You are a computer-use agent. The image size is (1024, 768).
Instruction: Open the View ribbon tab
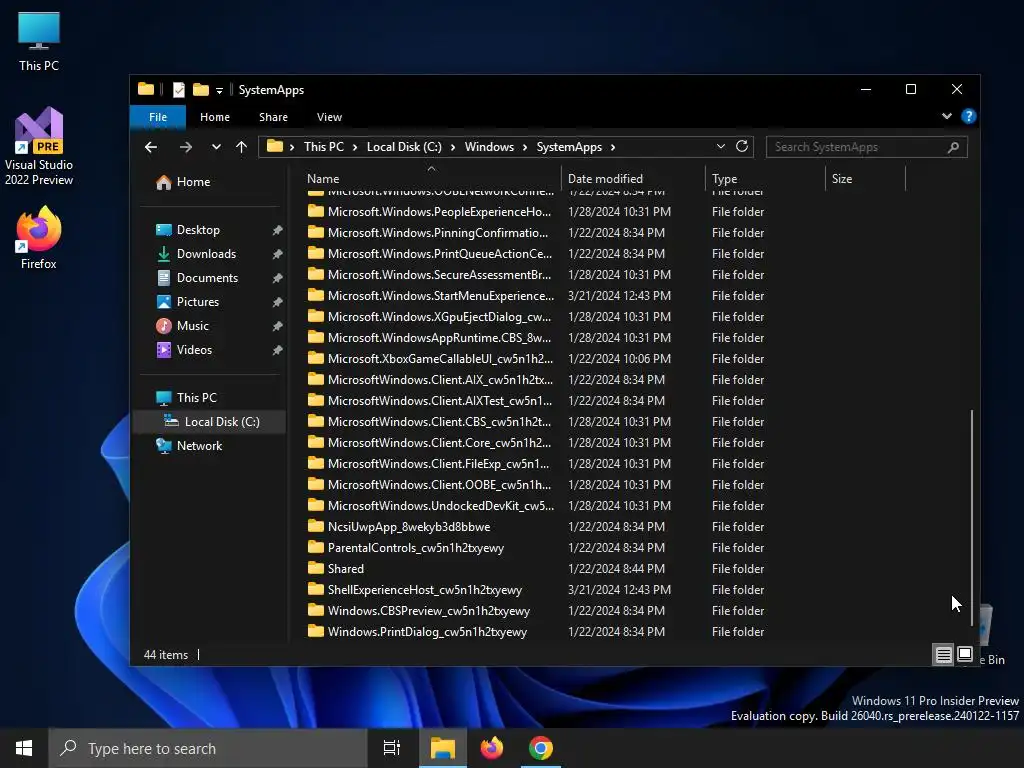[329, 117]
